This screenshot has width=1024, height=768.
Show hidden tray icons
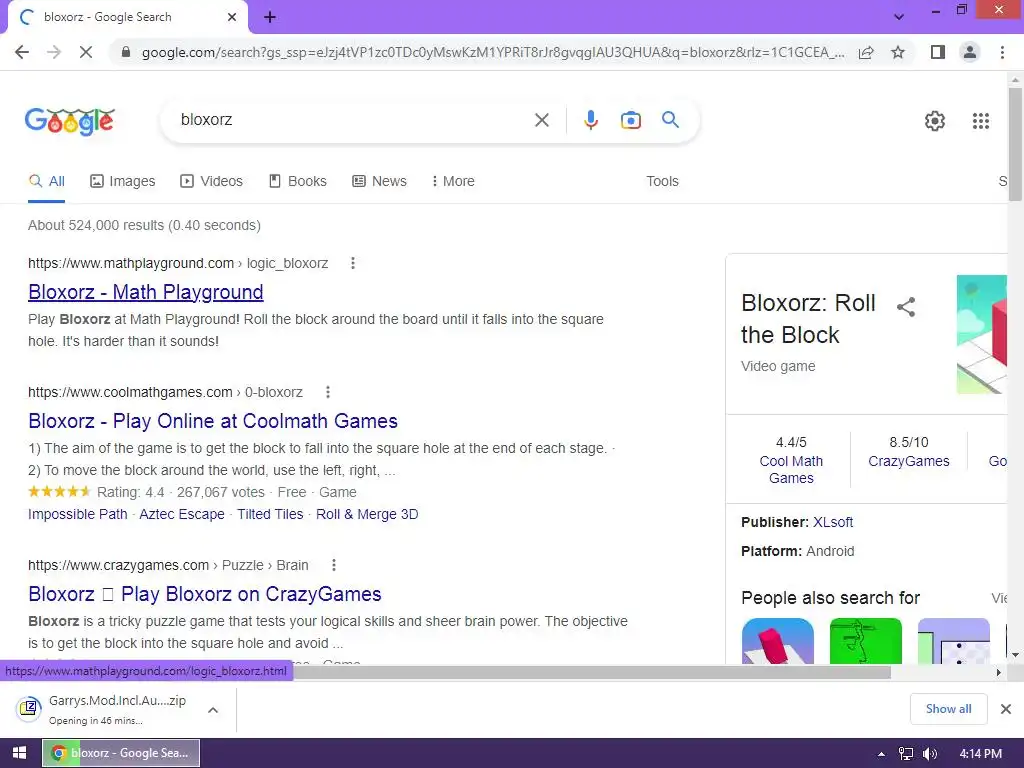[882, 754]
